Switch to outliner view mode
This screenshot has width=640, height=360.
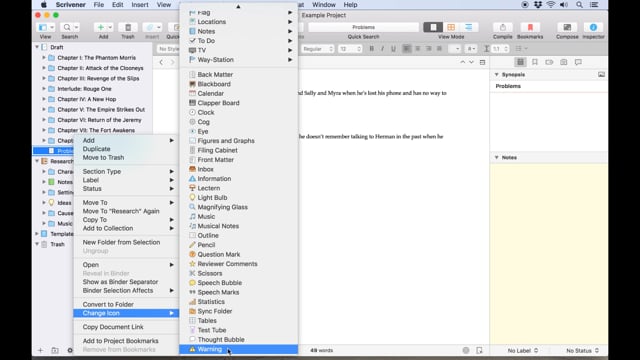click(x=469, y=27)
